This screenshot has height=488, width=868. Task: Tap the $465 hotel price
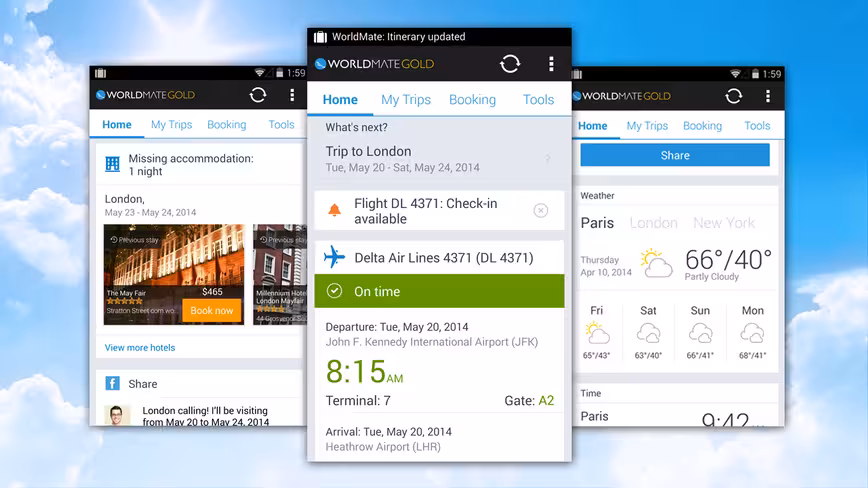pos(212,292)
